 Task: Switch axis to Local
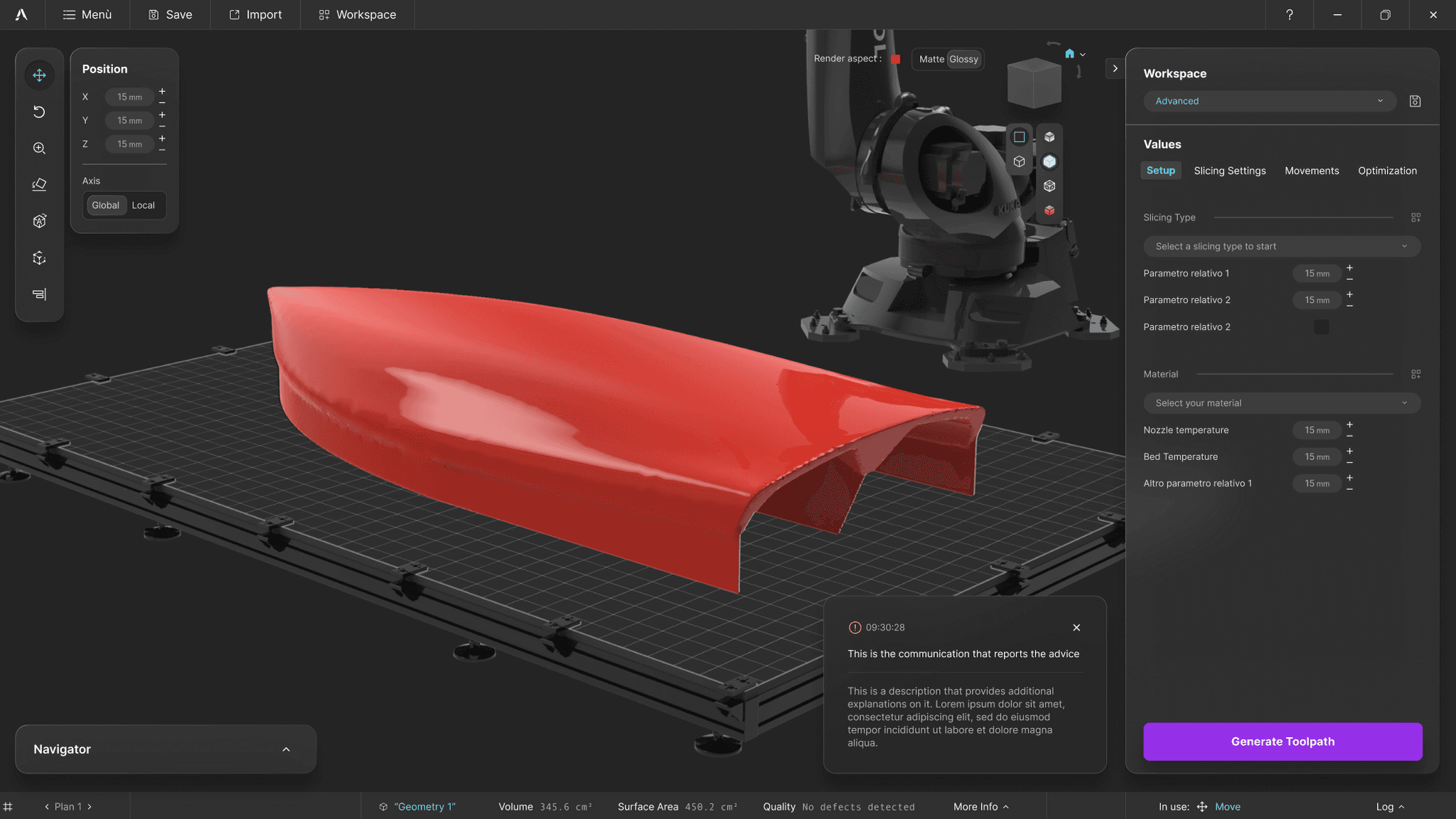click(143, 205)
